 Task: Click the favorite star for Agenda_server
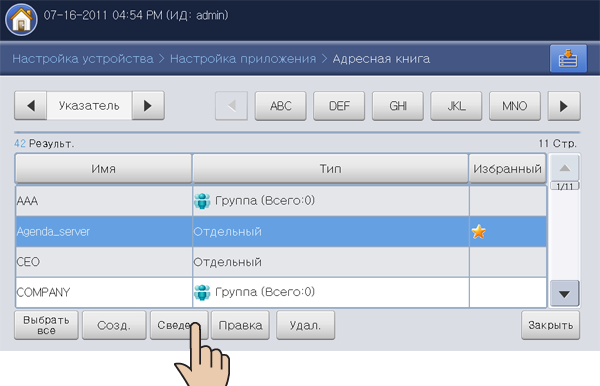[479, 231]
